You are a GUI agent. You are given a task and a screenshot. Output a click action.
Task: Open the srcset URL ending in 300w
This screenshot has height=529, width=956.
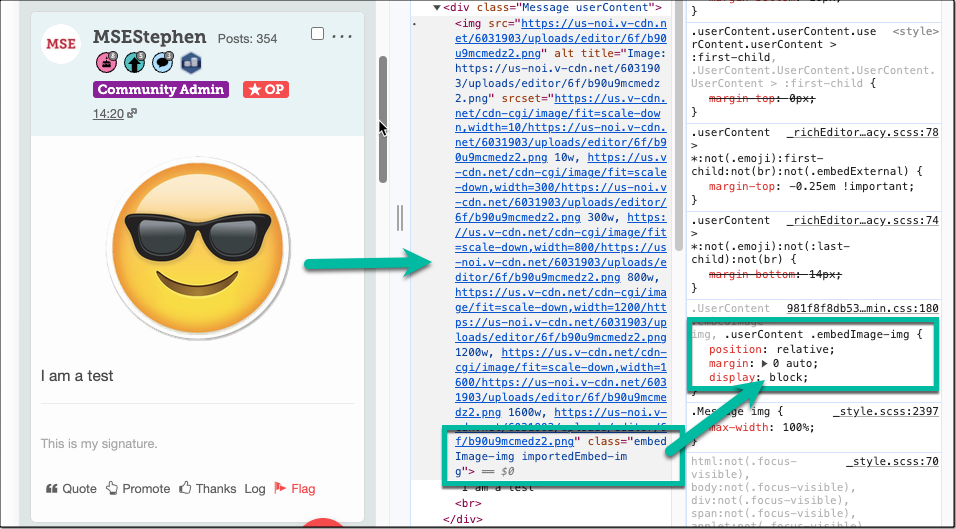[561, 187]
